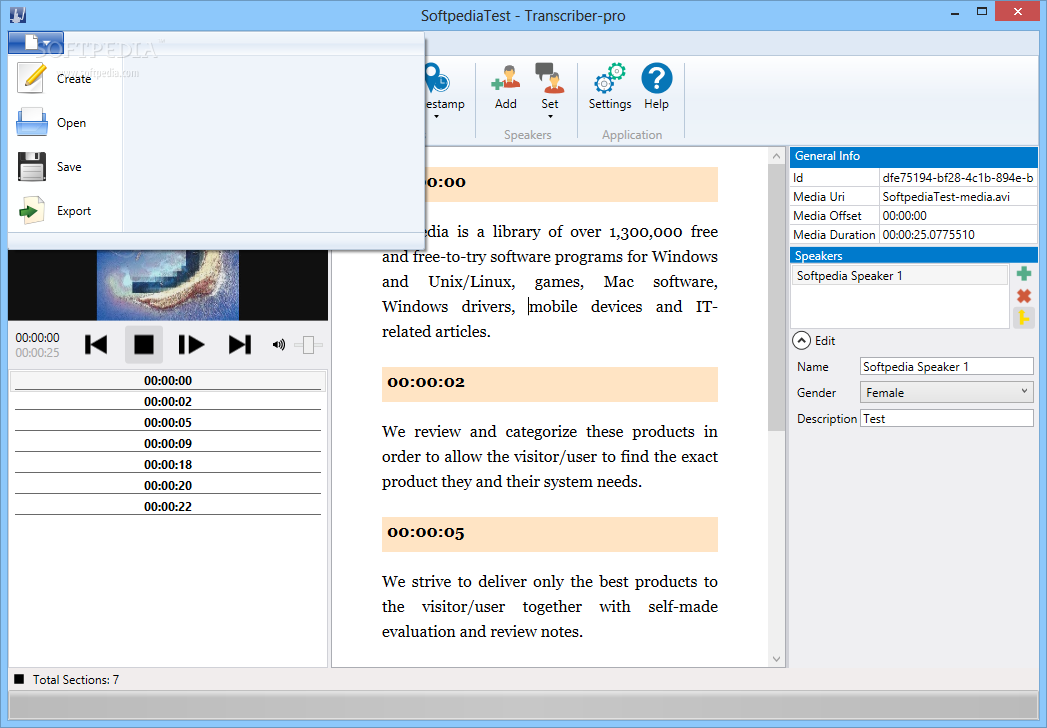Click the red X remove speaker icon
This screenshot has width=1047, height=728.
pyautogui.click(x=1024, y=296)
